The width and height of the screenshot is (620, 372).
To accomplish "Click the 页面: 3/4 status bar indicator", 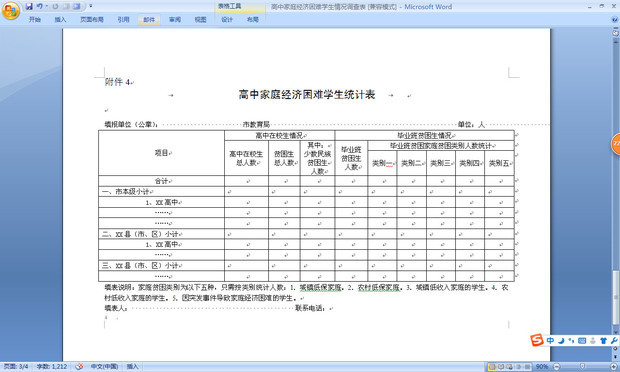I will point(16,367).
